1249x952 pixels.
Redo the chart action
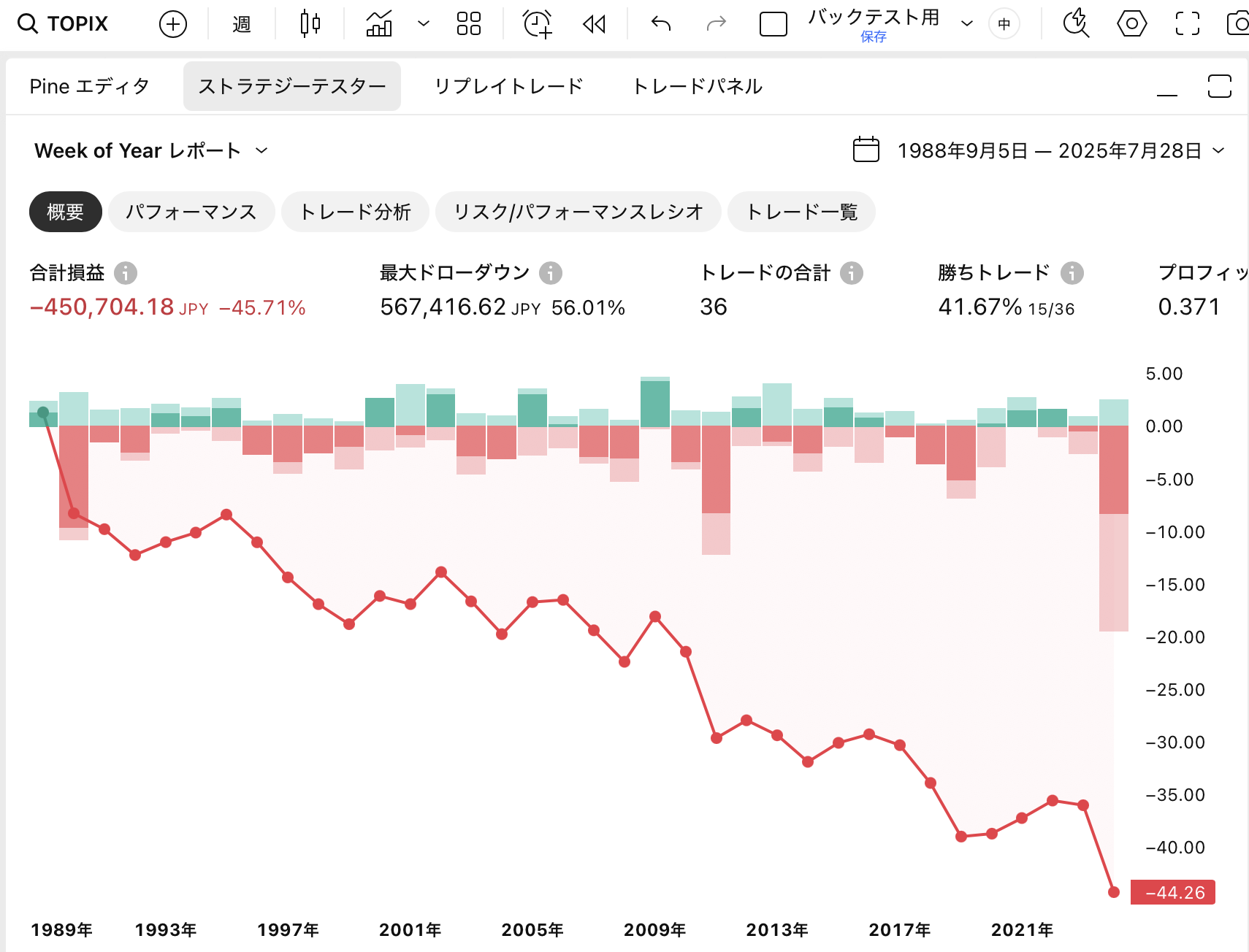(717, 24)
